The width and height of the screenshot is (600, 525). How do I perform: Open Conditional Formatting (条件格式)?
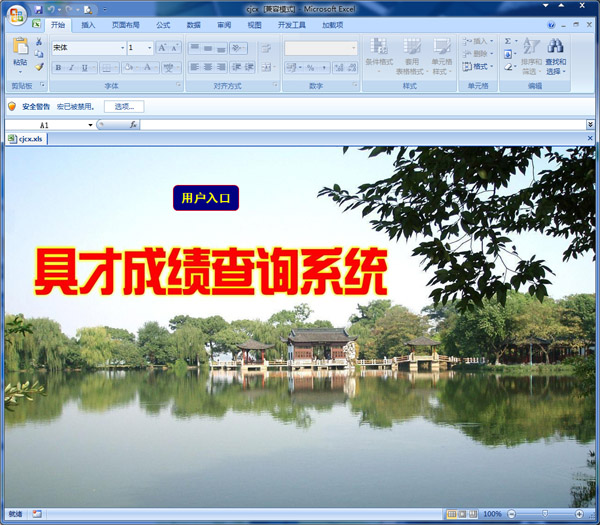coord(379,56)
